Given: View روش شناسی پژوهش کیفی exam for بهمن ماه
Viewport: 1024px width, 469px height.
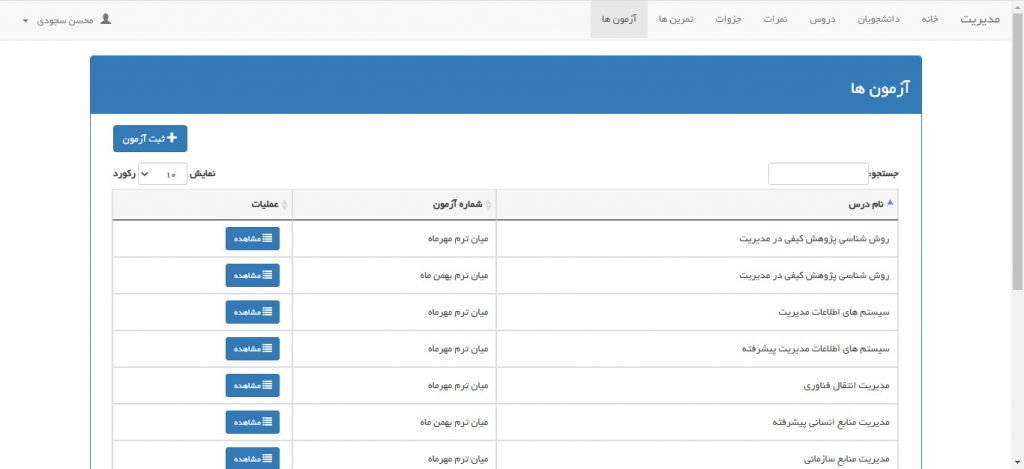Looking at the screenshot, I should coord(253,275).
